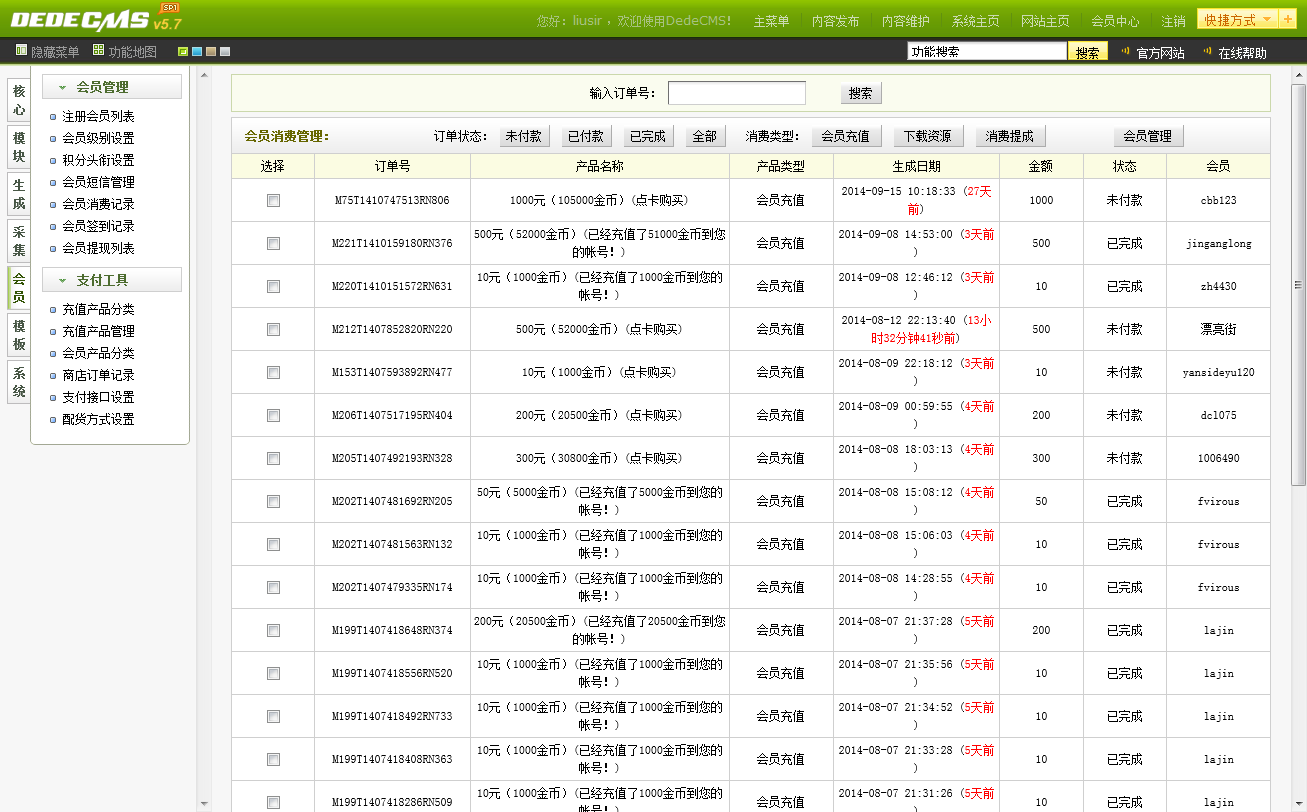Click the 隐藏菜单 (hide menu) icon
The width and height of the screenshot is (1307, 812).
[21, 50]
